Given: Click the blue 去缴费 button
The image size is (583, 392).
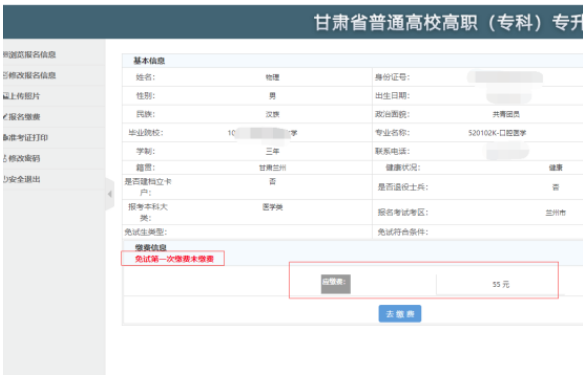Looking at the screenshot, I should pyautogui.click(x=400, y=314).
